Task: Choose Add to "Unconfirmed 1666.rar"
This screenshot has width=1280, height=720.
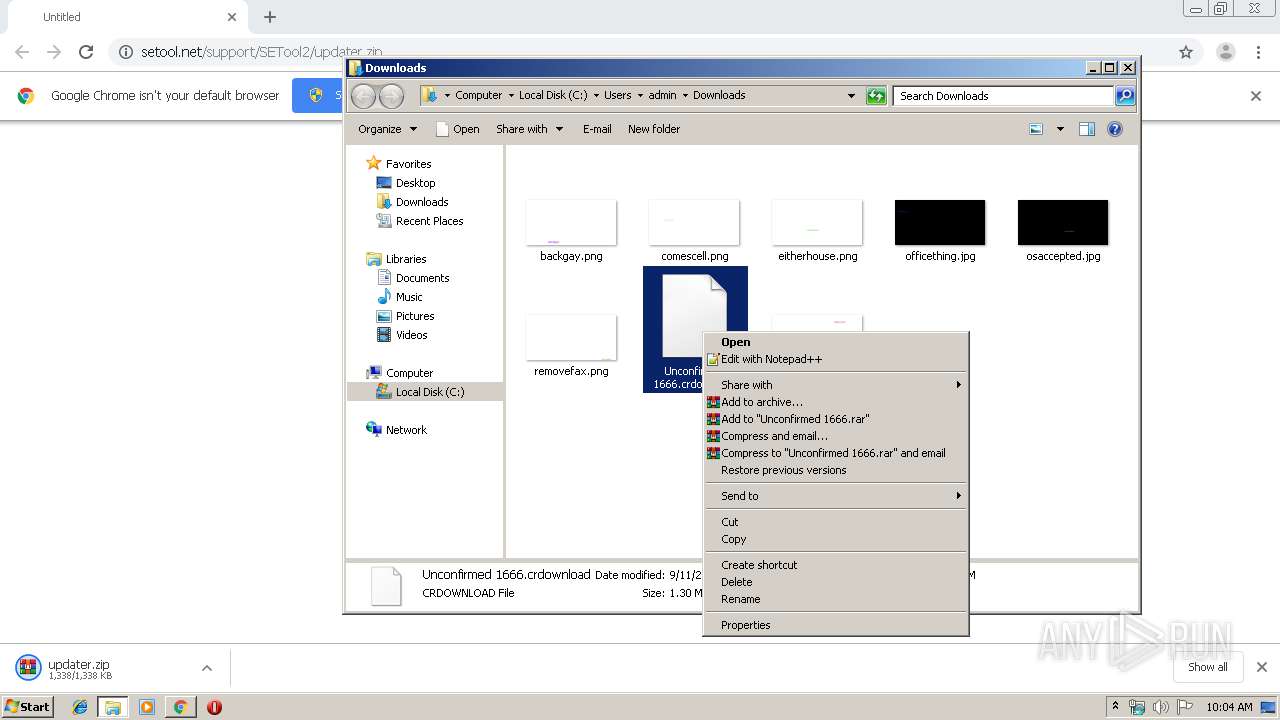Action: (836, 419)
